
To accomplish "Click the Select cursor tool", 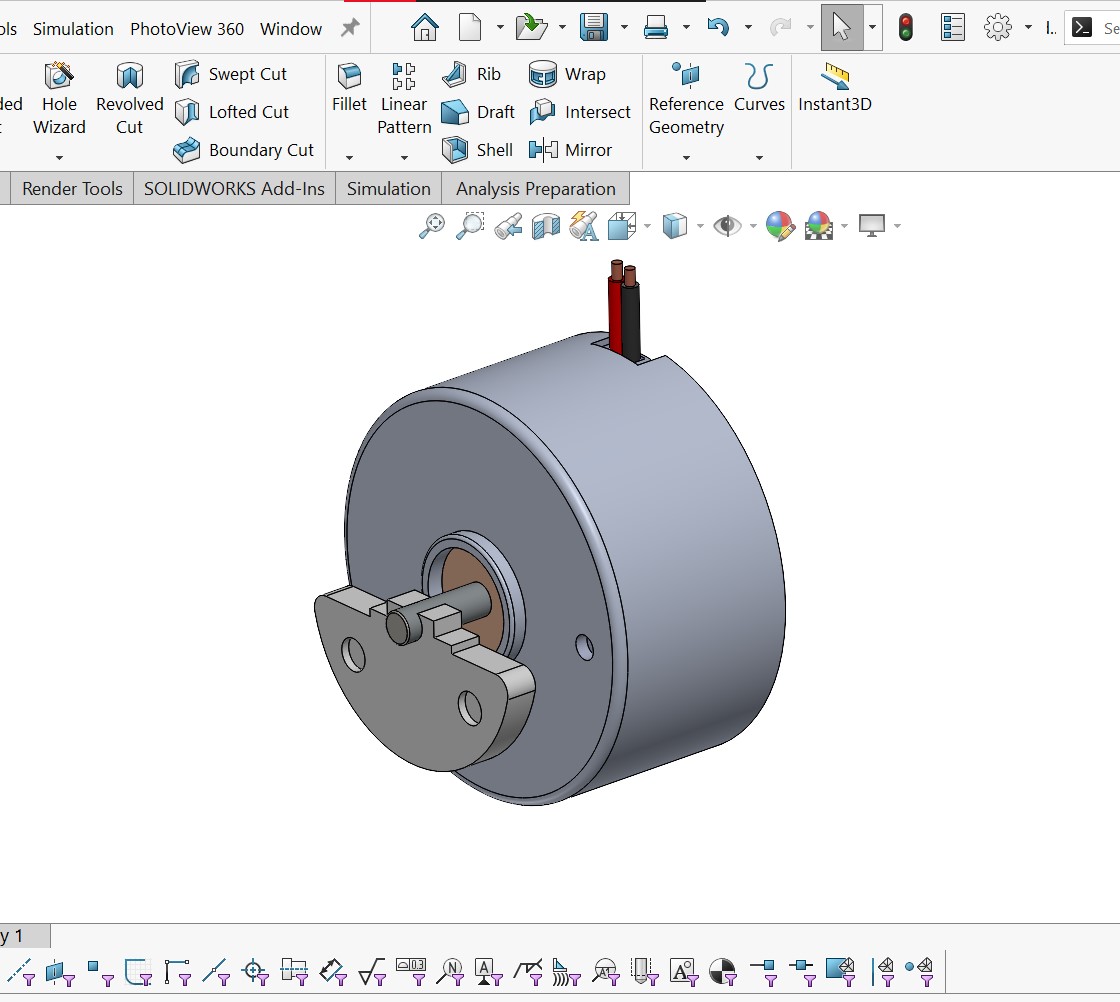I will click(842, 28).
